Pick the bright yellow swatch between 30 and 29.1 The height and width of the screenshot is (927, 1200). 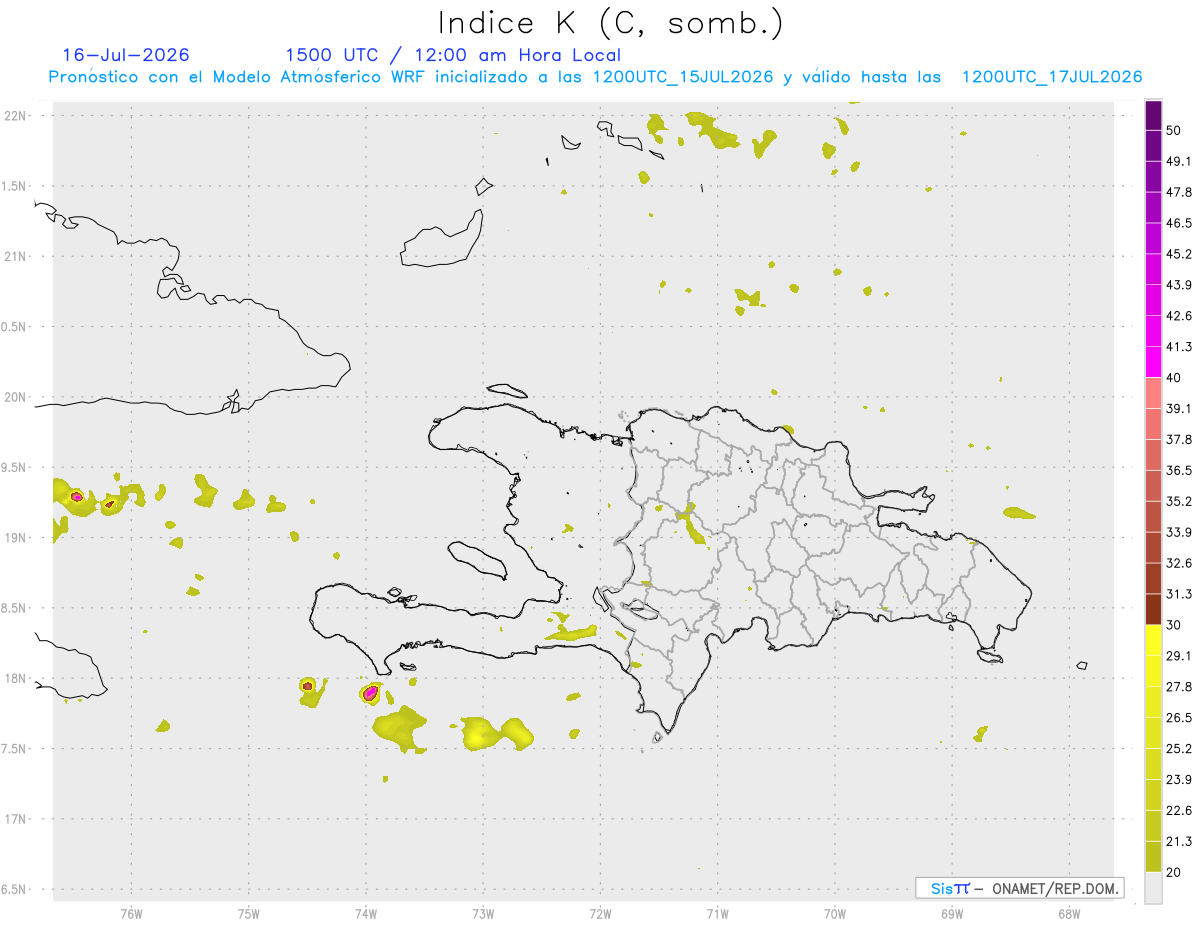pyautogui.click(x=1153, y=640)
